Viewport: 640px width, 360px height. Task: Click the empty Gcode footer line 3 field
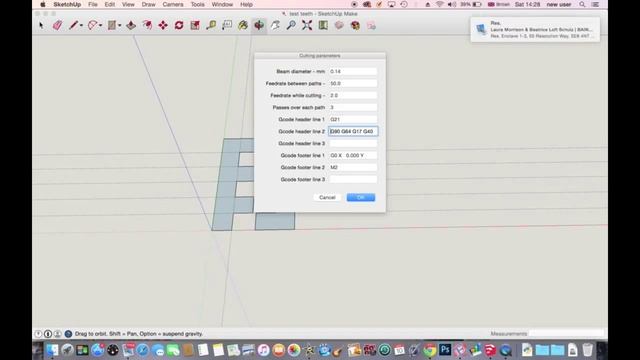coord(353,180)
